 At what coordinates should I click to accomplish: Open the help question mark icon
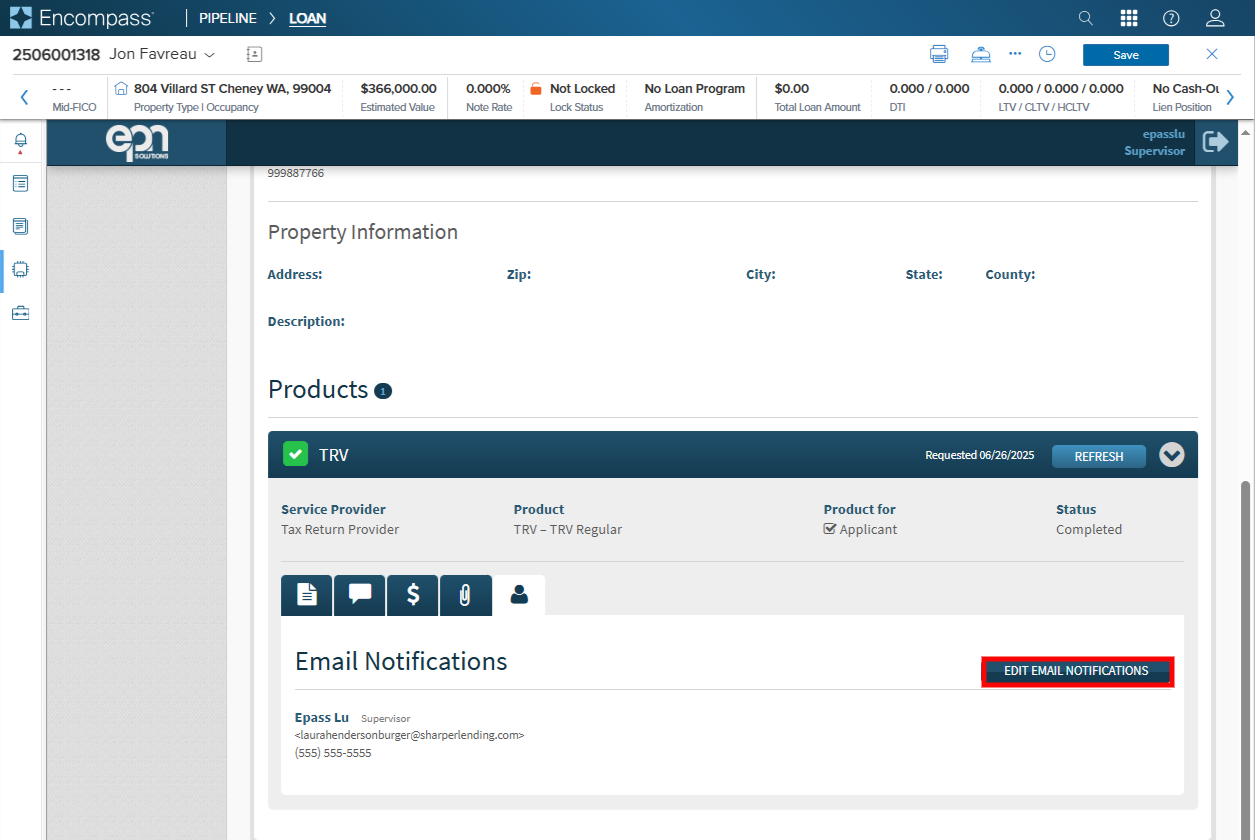1171,18
